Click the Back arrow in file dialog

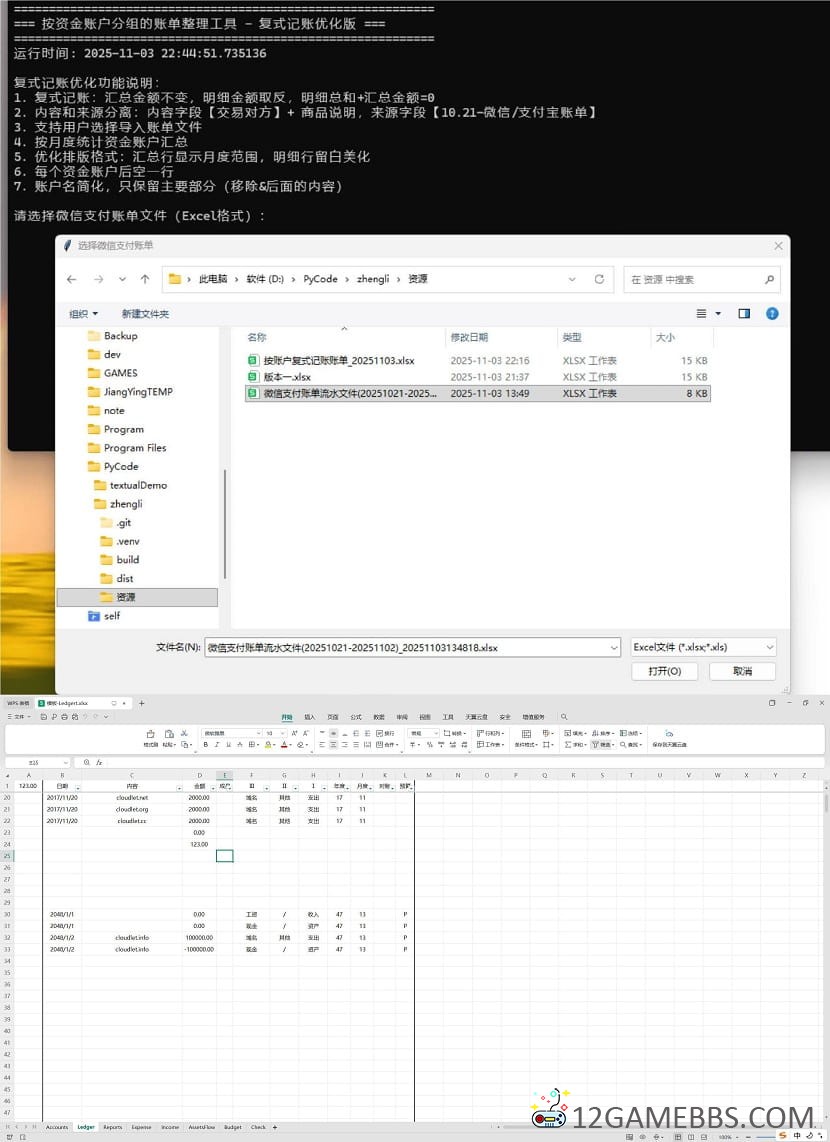(72, 280)
